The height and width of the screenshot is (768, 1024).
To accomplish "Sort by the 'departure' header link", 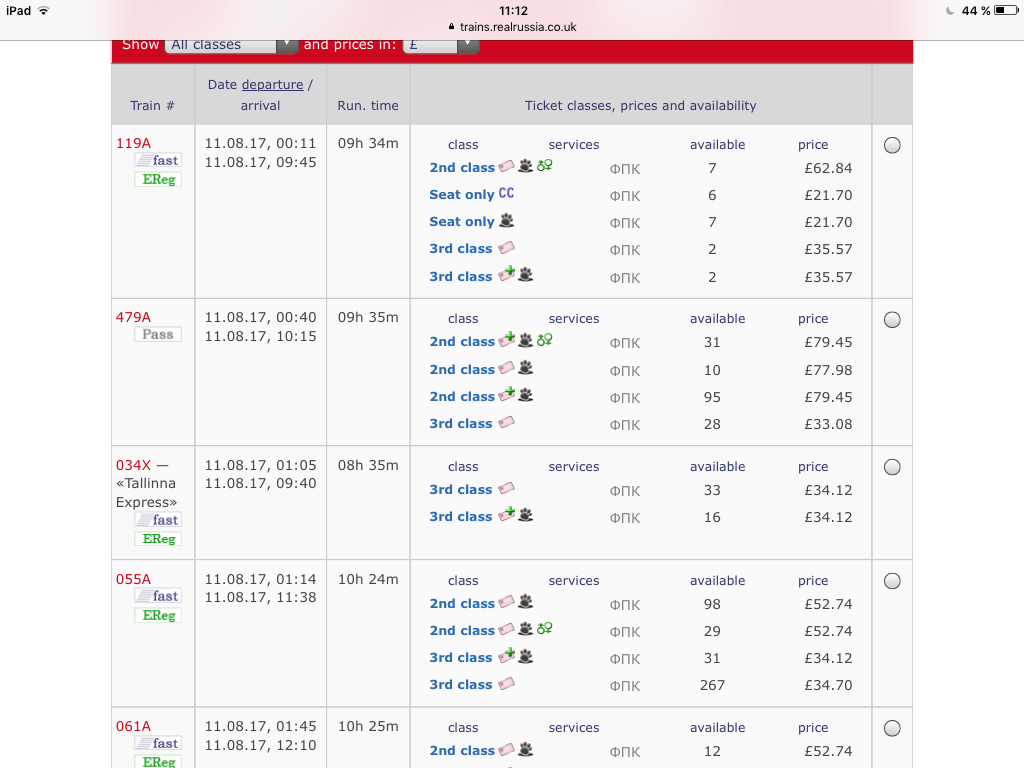I will (x=272, y=85).
